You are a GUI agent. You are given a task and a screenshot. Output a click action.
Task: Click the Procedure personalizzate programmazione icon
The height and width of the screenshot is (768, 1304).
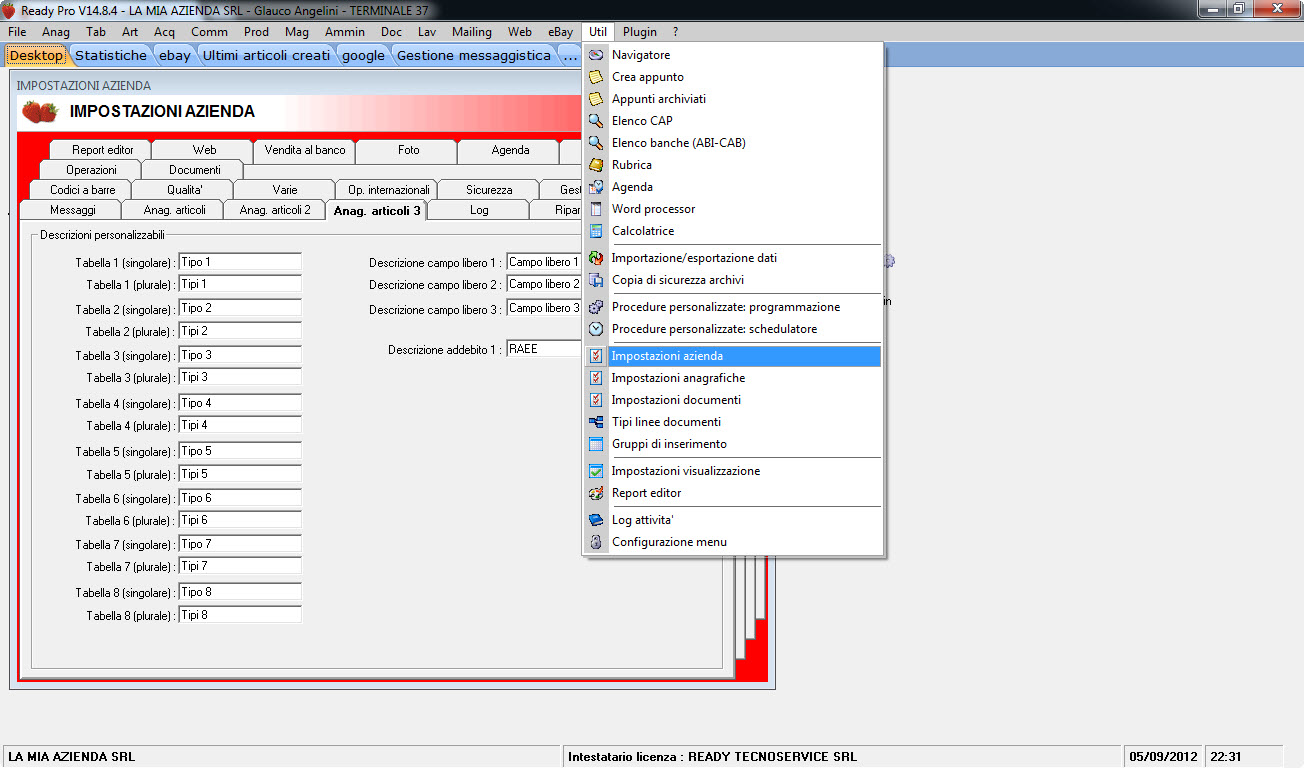point(596,307)
